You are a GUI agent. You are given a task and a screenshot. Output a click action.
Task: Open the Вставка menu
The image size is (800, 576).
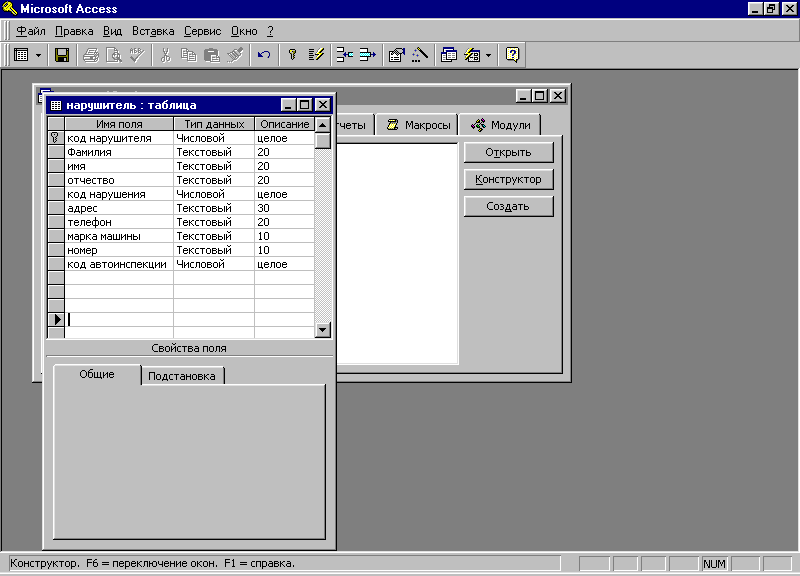click(153, 31)
